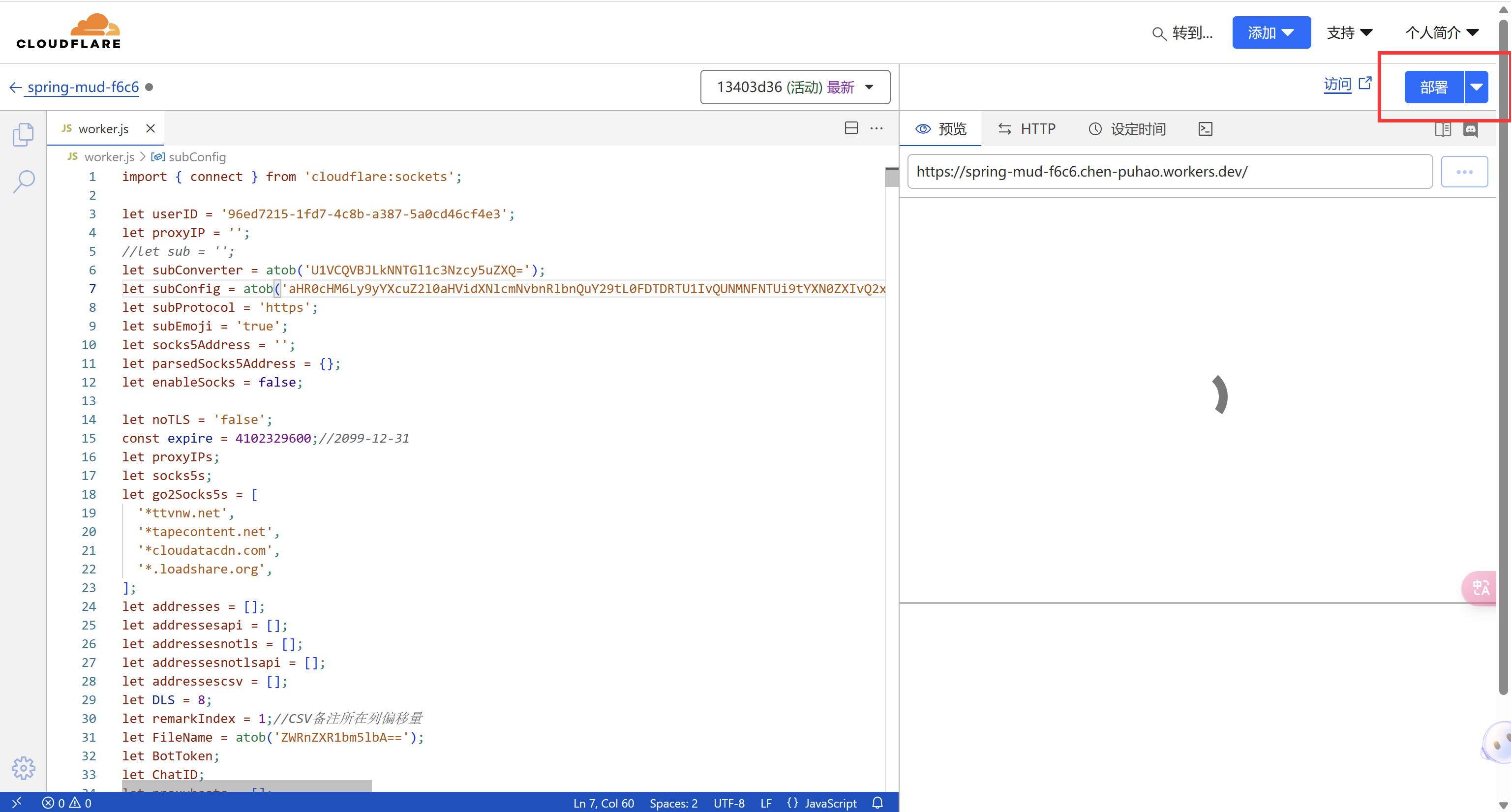The width and height of the screenshot is (1511, 812).
Task: Open the Discord community icon
Action: pos(1470,130)
